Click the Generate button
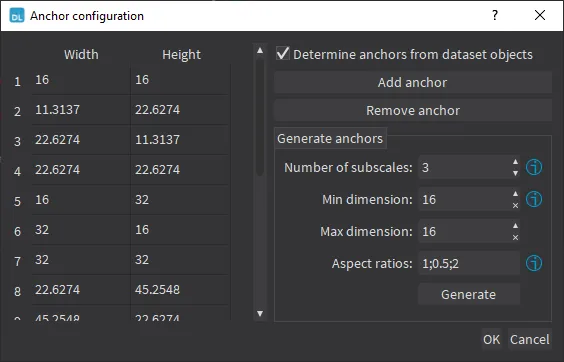 tap(469, 294)
